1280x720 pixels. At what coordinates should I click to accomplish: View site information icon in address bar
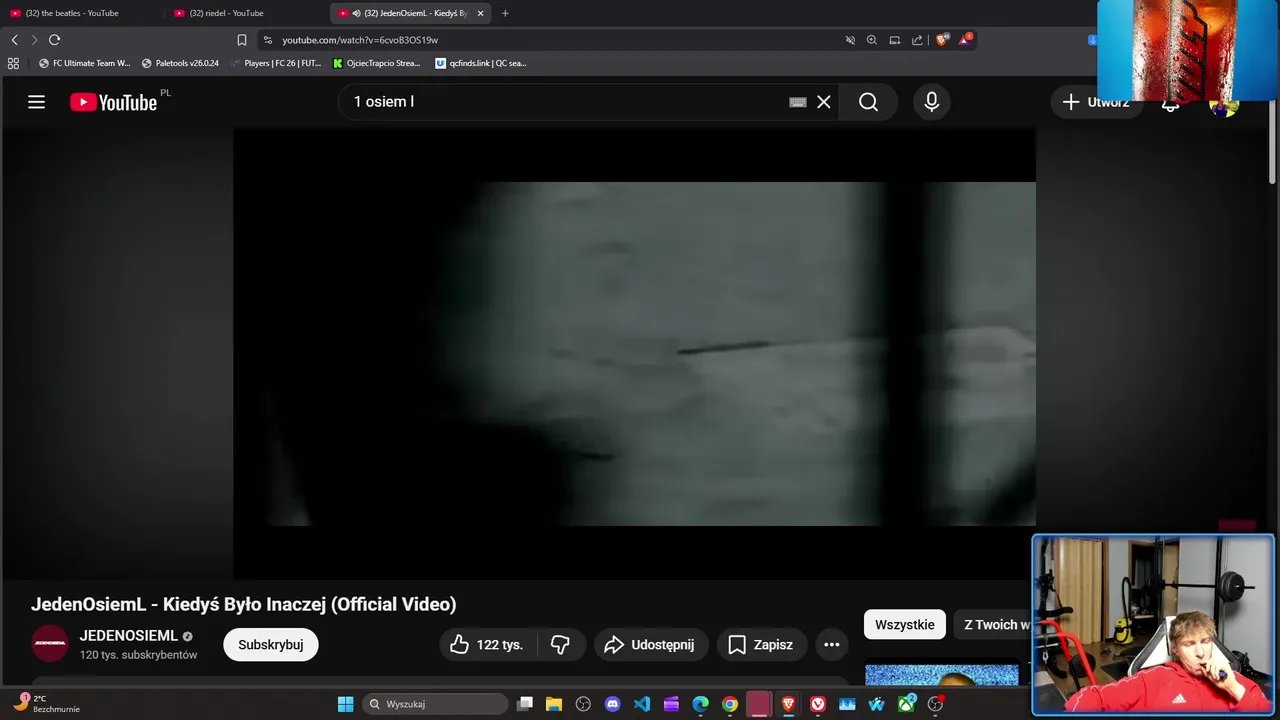click(267, 40)
